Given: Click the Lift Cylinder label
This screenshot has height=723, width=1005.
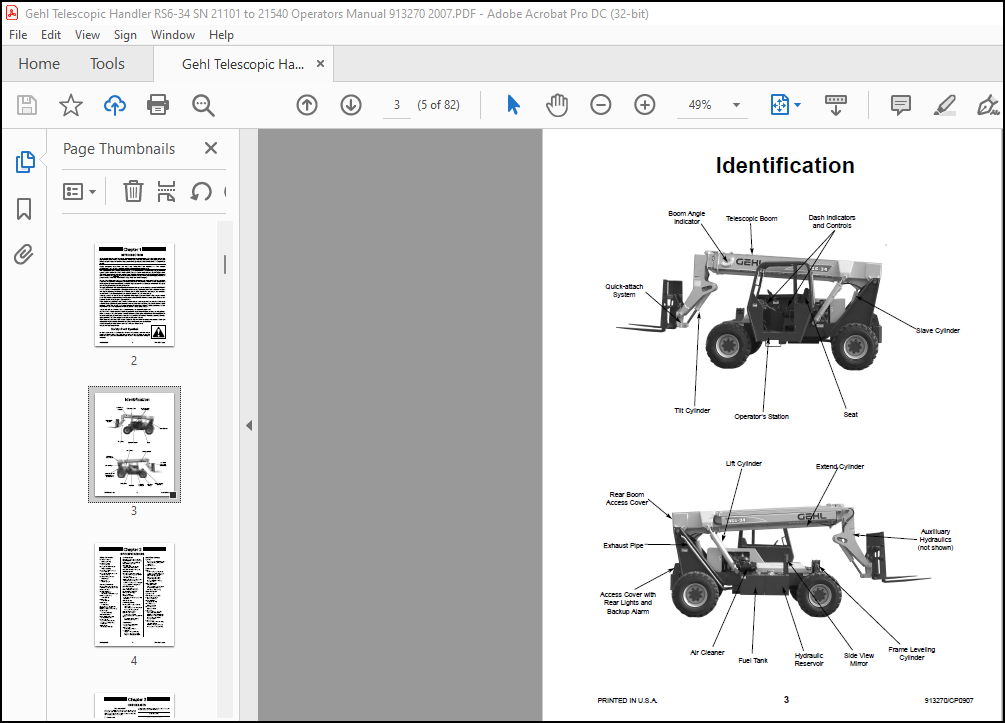Looking at the screenshot, I should (743, 463).
